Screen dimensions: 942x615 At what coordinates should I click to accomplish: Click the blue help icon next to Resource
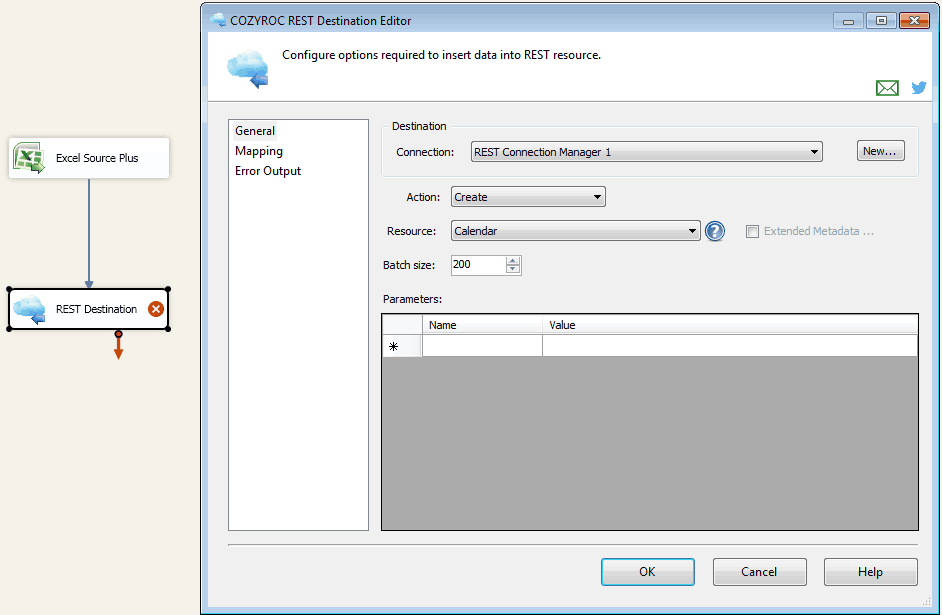tap(714, 231)
